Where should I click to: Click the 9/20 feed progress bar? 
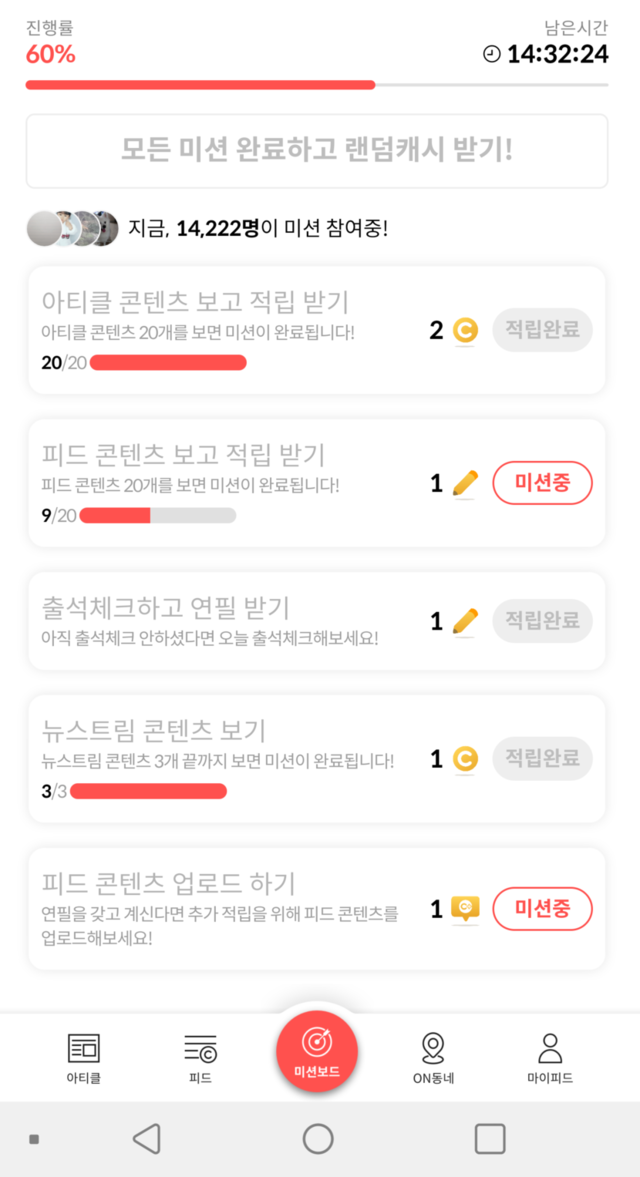(x=157, y=516)
